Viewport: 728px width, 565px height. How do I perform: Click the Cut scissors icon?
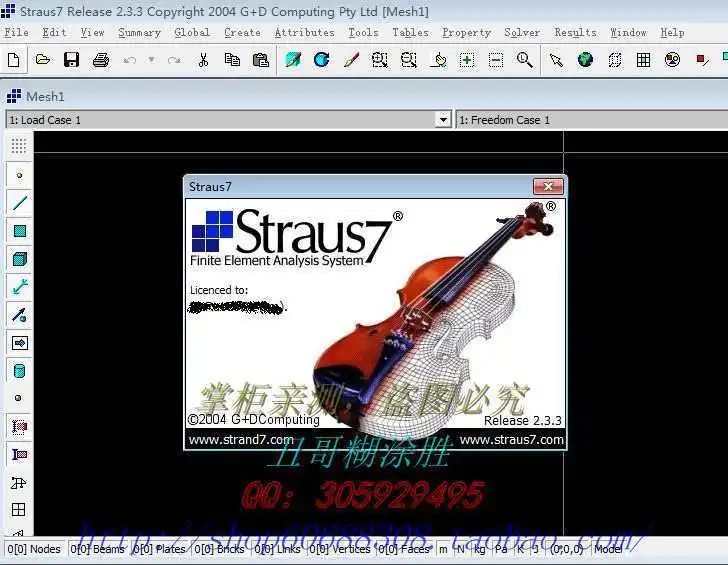[203, 60]
